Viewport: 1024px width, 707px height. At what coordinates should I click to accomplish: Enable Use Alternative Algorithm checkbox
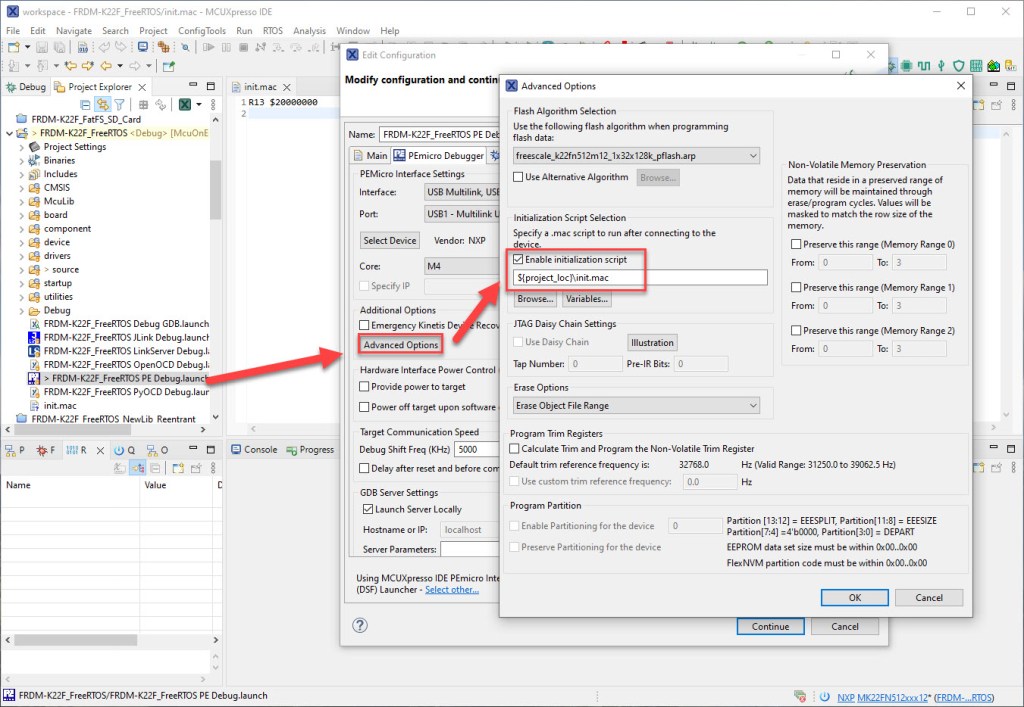[518, 177]
